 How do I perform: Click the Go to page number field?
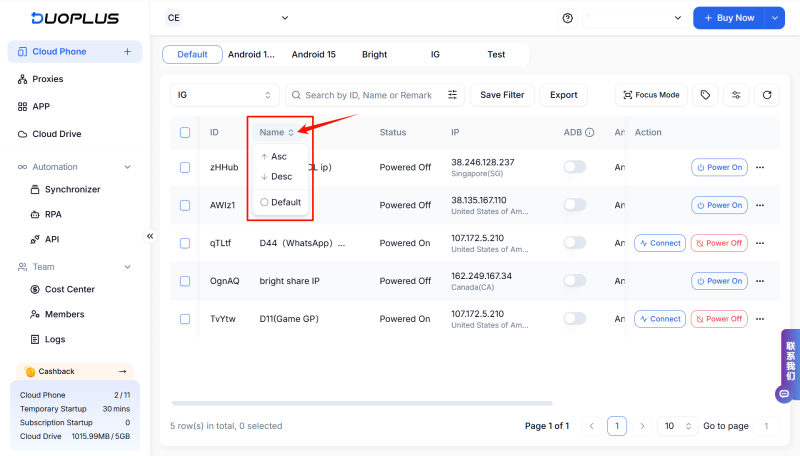(x=765, y=426)
